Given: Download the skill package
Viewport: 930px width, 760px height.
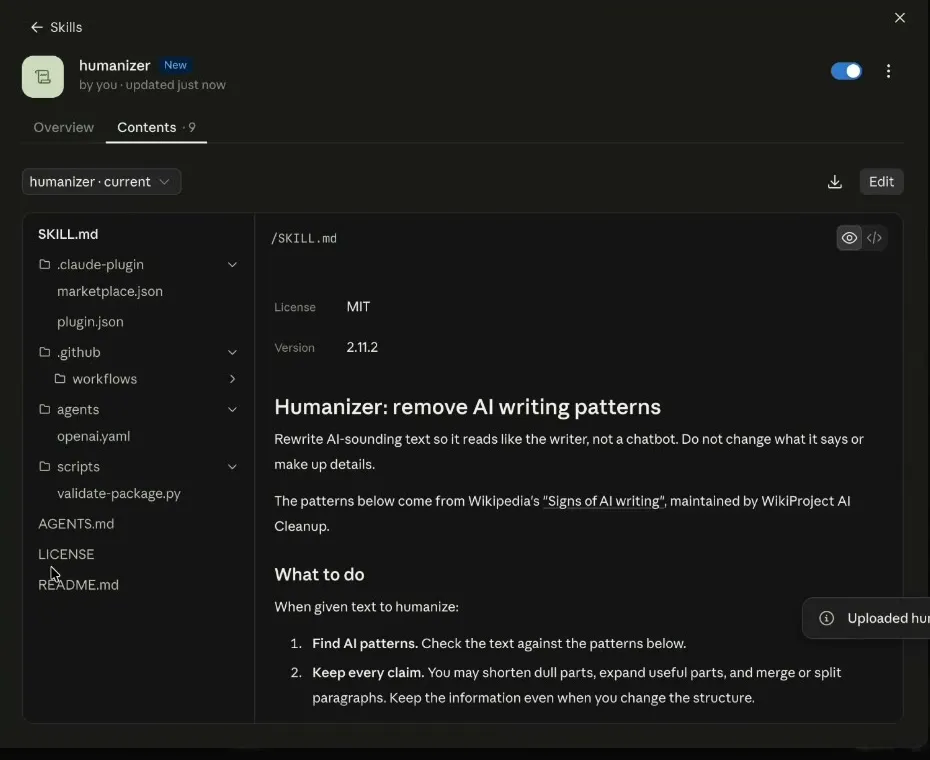Looking at the screenshot, I should click(835, 182).
